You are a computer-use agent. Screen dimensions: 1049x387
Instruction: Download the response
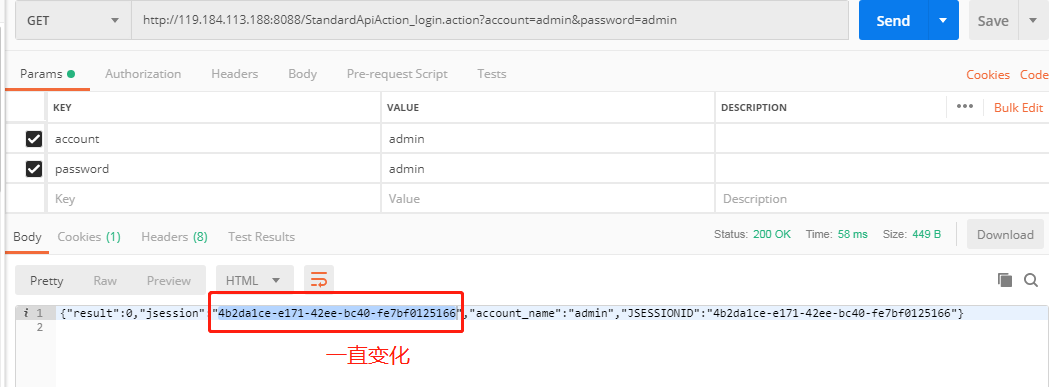[x=1005, y=235]
